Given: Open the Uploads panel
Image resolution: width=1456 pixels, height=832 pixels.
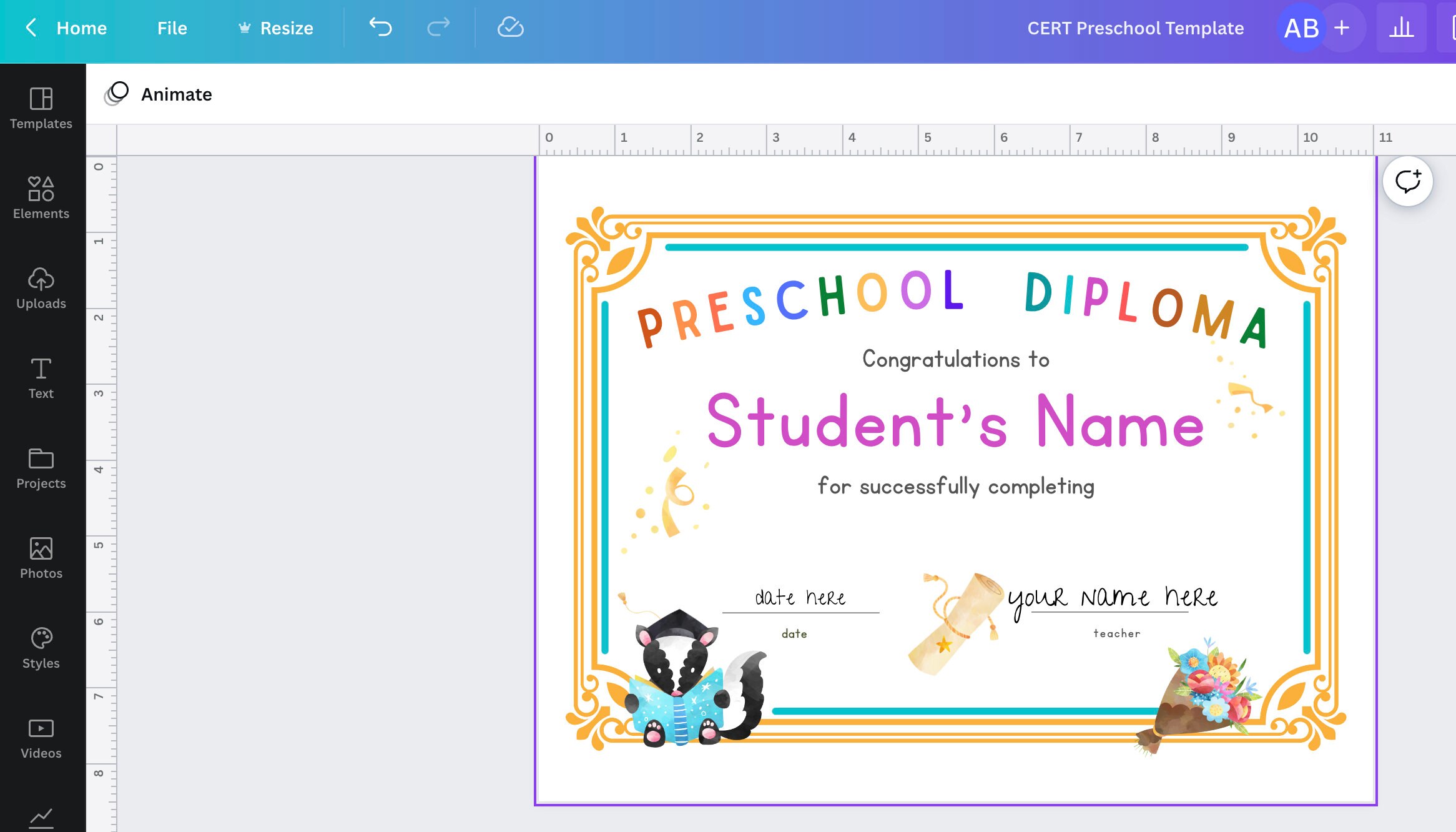Looking at the screenshot, I should 41,287.
